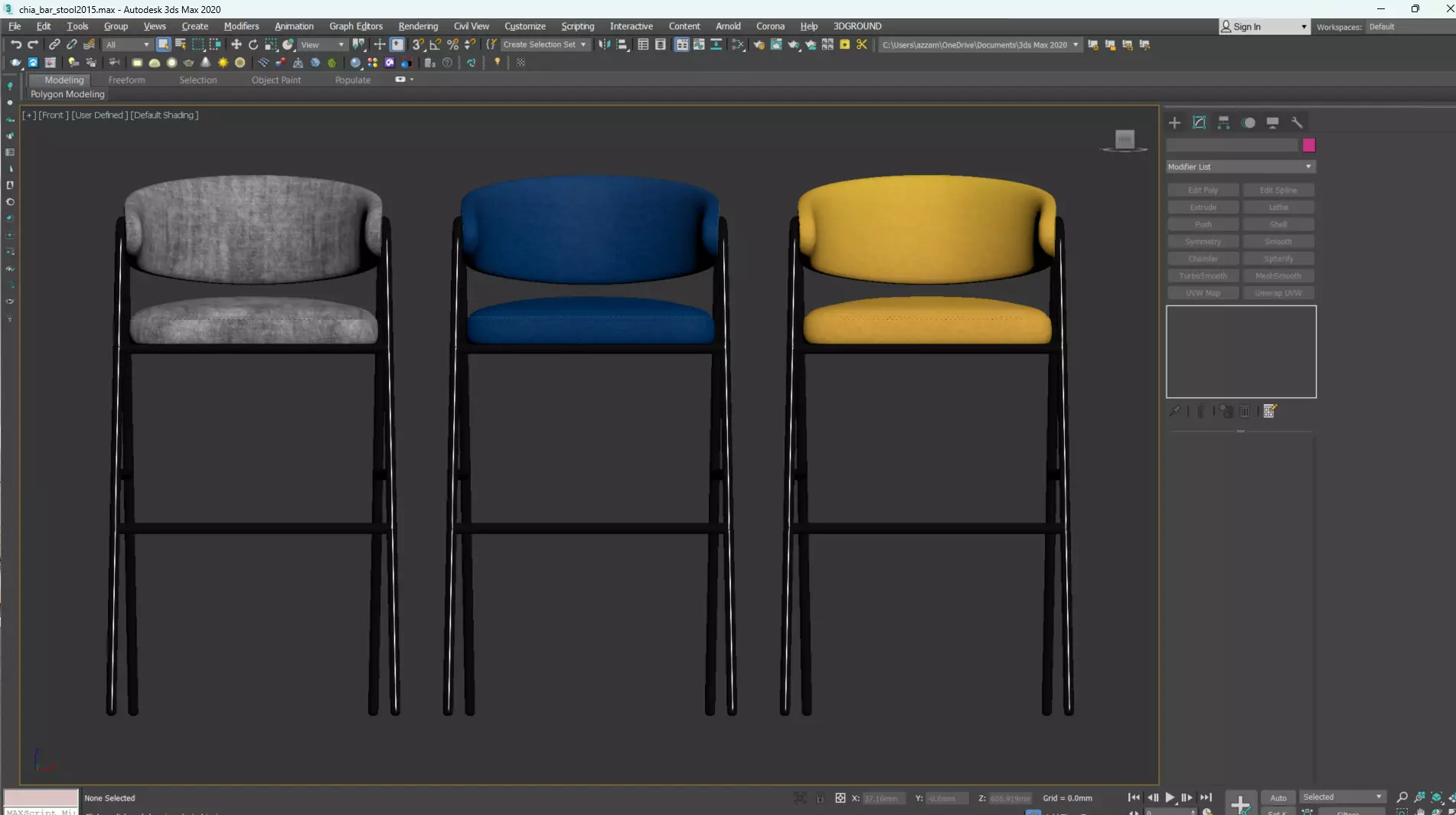The height and width of the screenshot is (815, 1456).
Task: Toggle the 3D Snaps button
Action: [x=418, y=44]
